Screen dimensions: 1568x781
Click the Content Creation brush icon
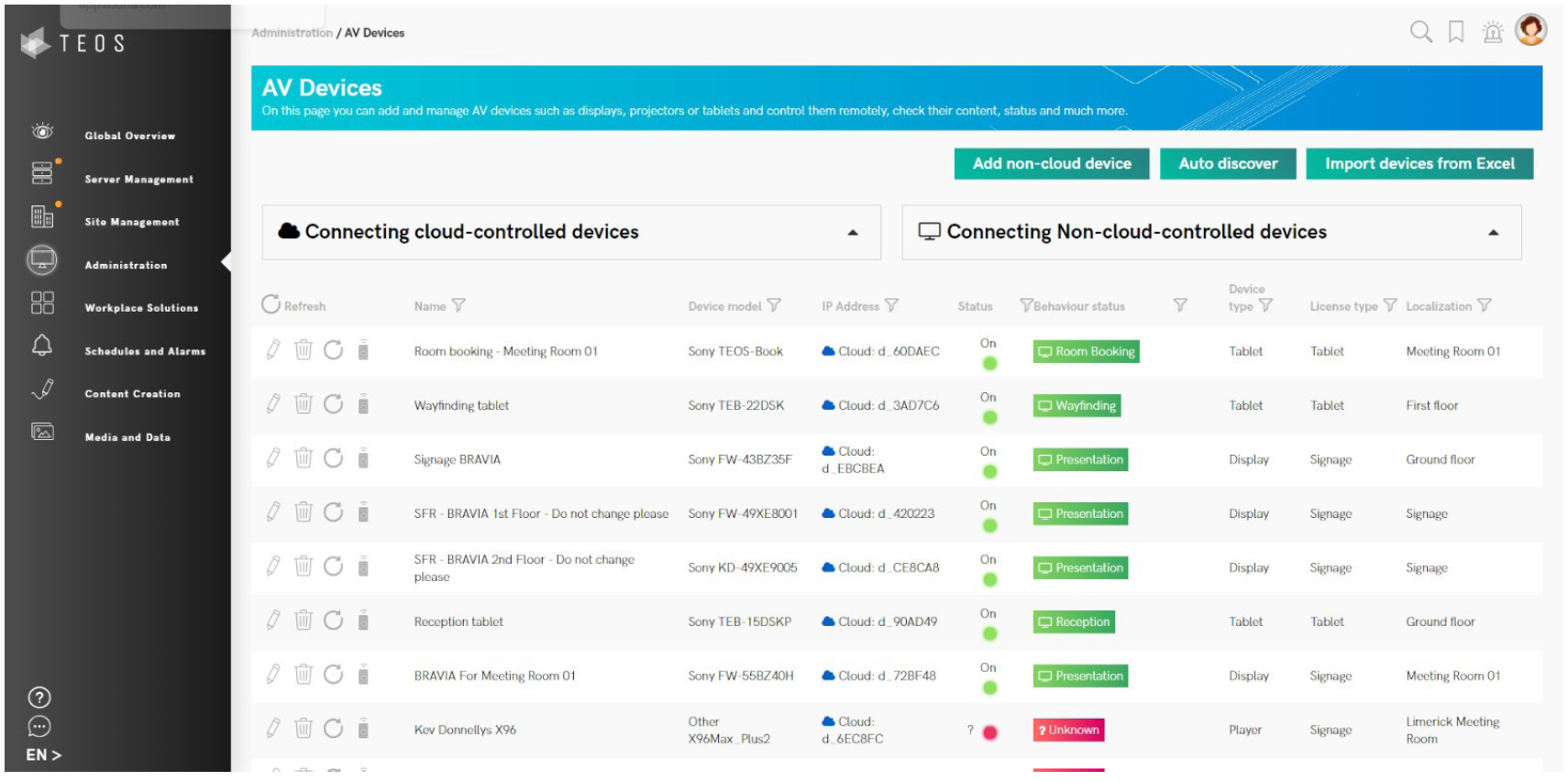tap(42, 389)
